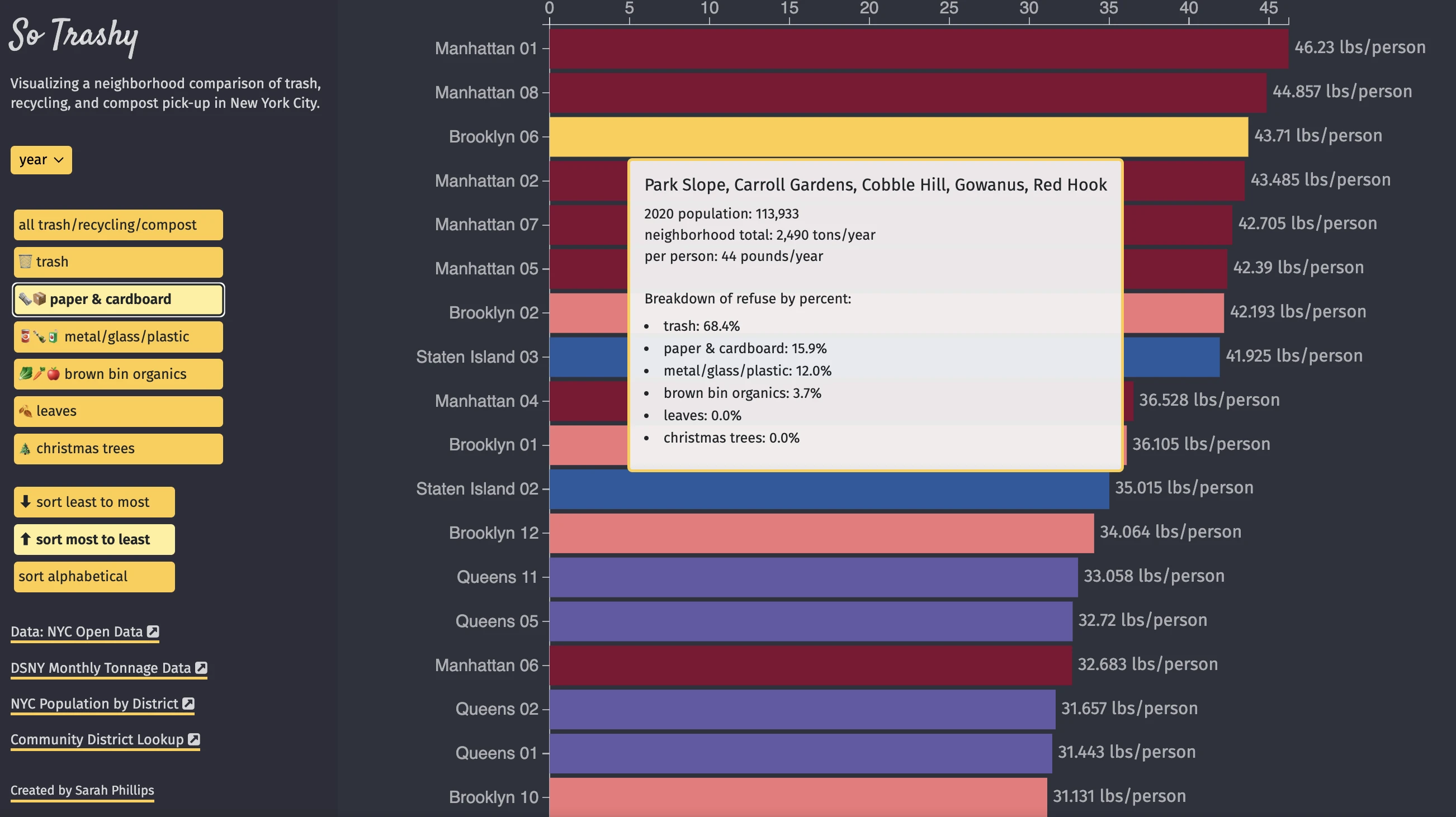Click the trash can emoji icon
This screenshot has width=1456, height=817.
(25, 261)
